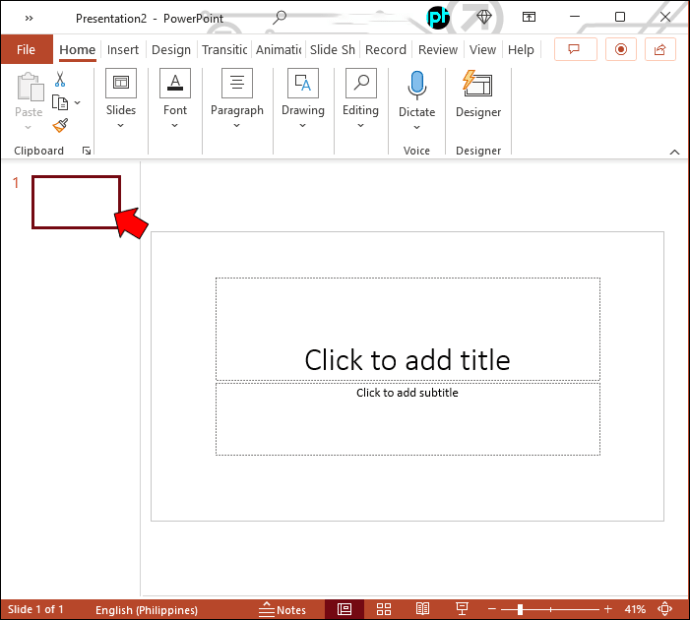This screenshot has width=690, height=620.
Task: Click the Cut scissors icon
Action: pyautogui.click(x=60, y=79)
